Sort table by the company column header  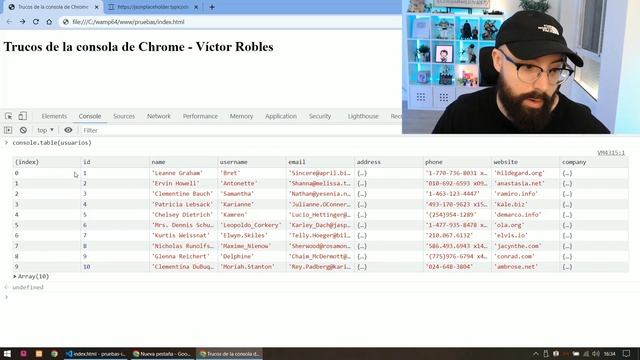coord(594,162)
